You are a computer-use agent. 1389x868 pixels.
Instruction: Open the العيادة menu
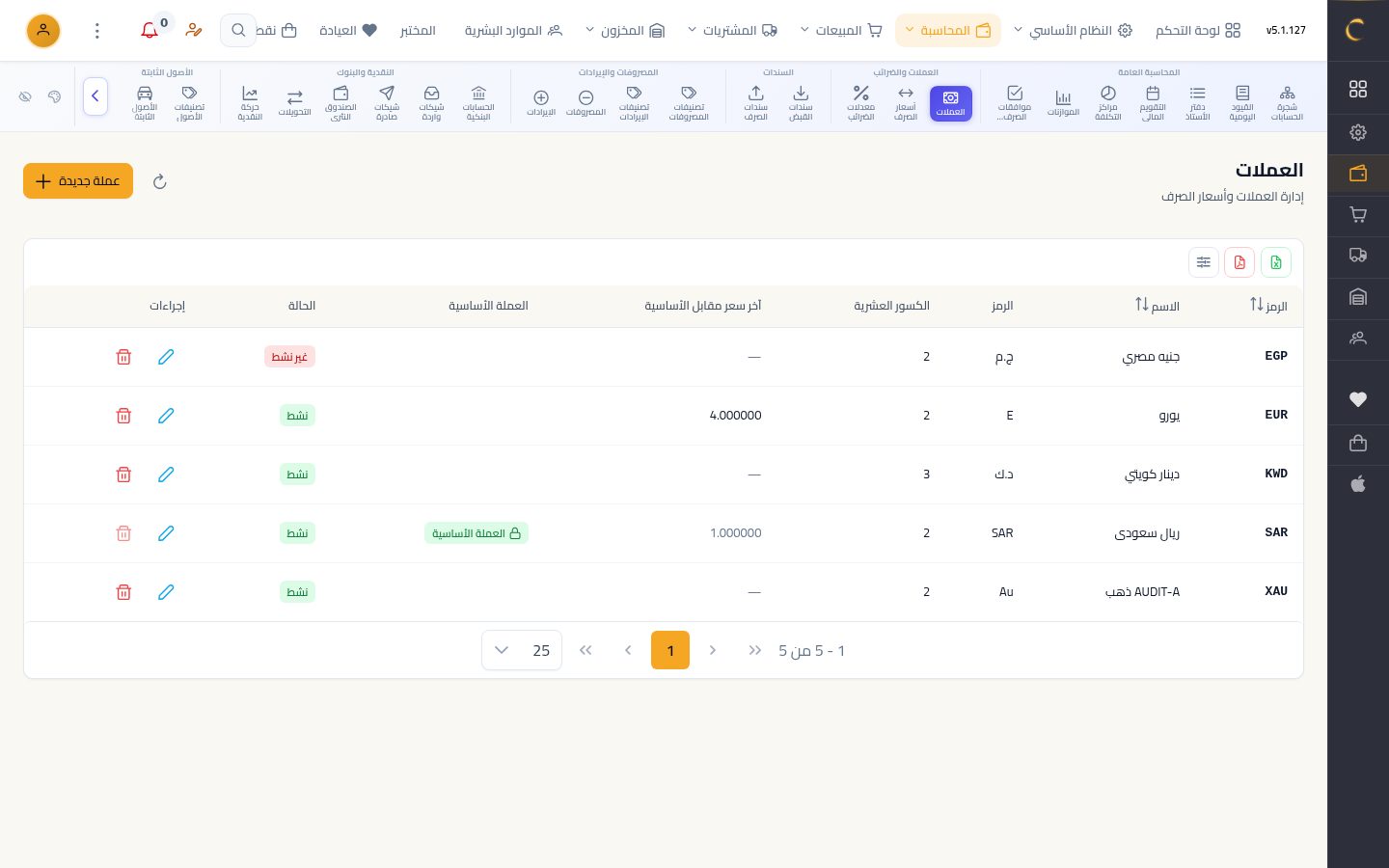coord(348,31)
